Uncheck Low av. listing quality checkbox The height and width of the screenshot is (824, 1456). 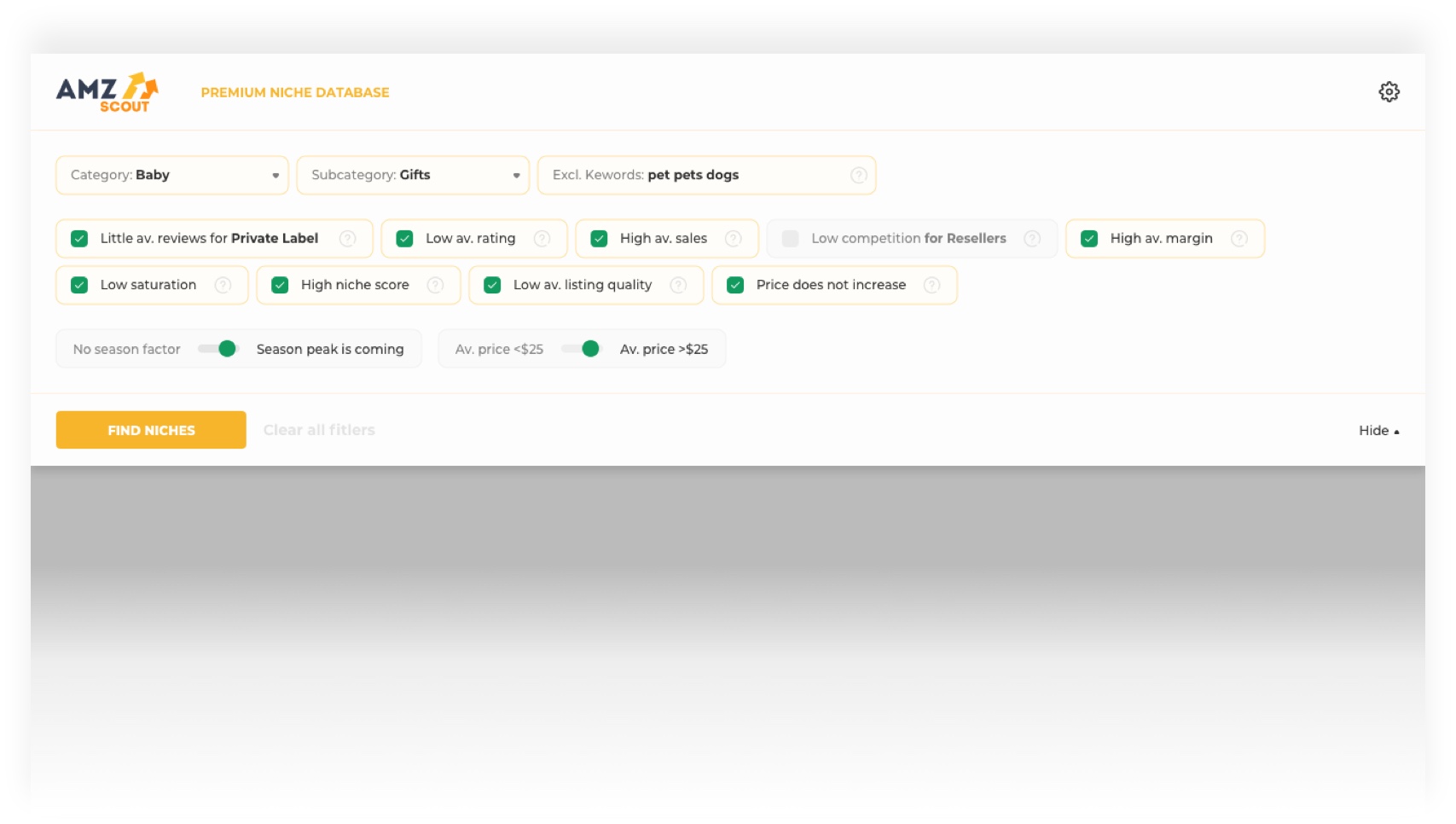coord(492,285)
